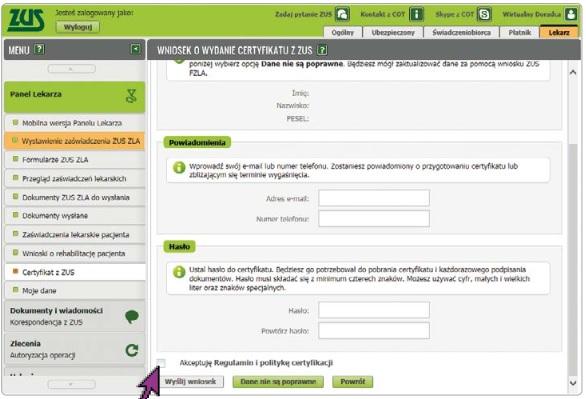Open Kontakt z COT info icon
Image resolution: width=586 pixels, height=399 pixels.
(416, 14)
